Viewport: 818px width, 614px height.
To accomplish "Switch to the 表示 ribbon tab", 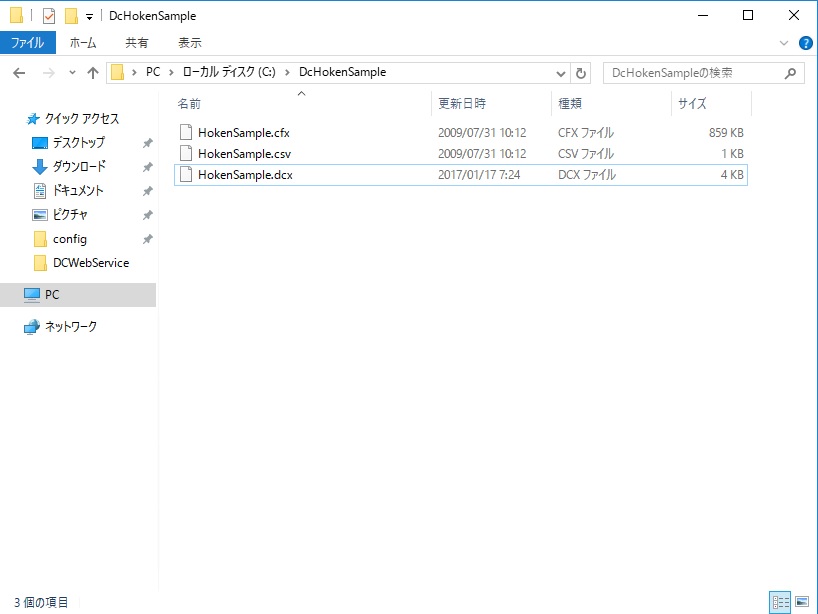I will [190, 43].
